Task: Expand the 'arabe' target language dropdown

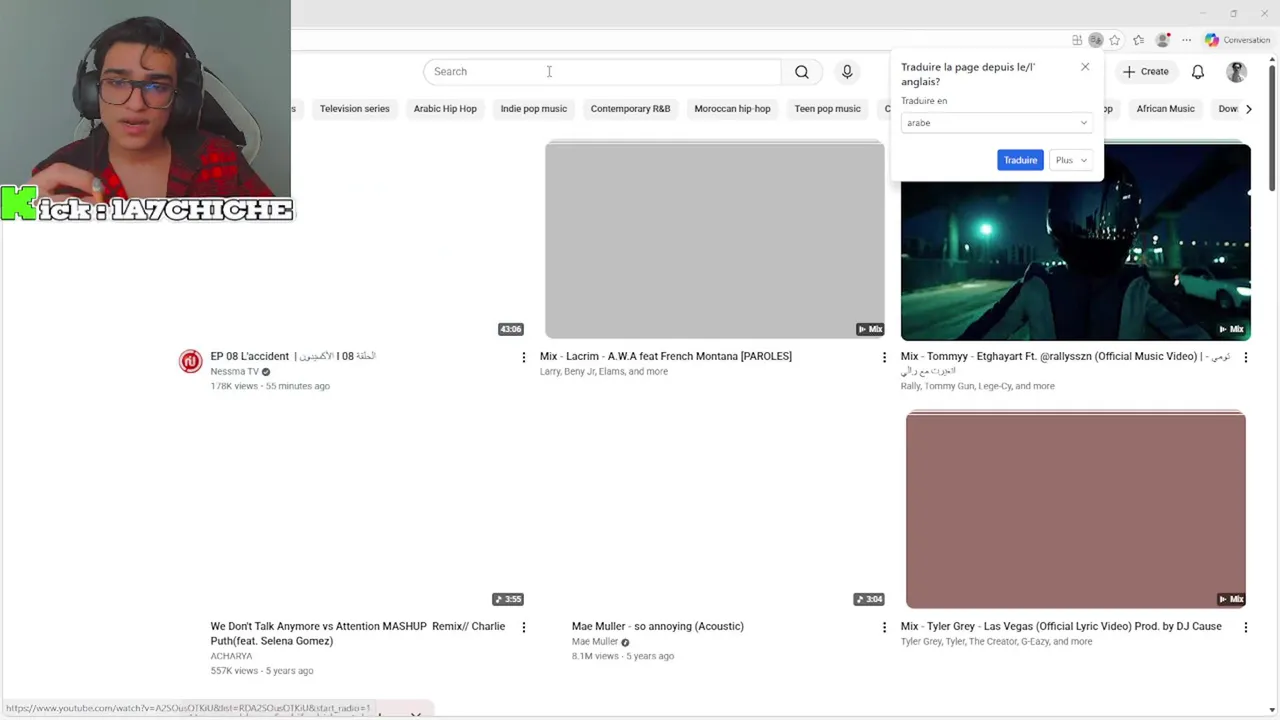Action: 996,123
